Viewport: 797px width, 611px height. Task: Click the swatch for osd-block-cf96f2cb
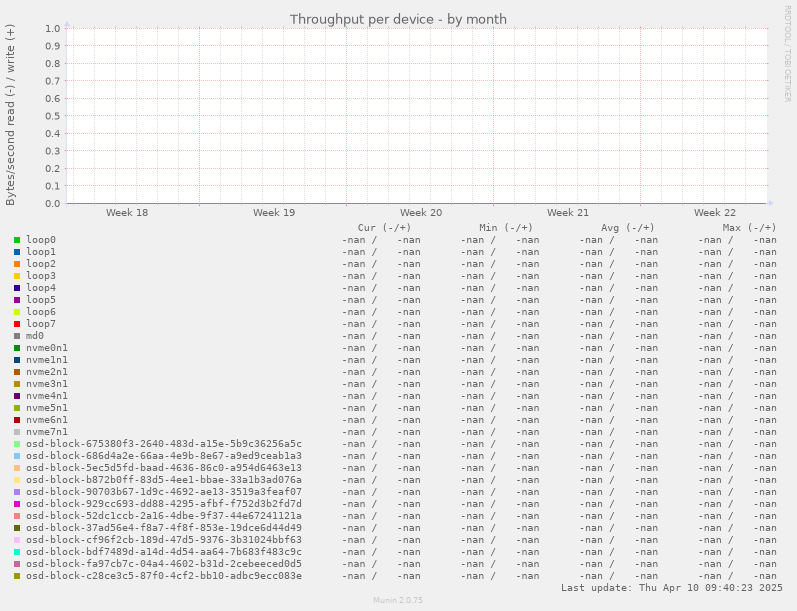coord(17,540)
